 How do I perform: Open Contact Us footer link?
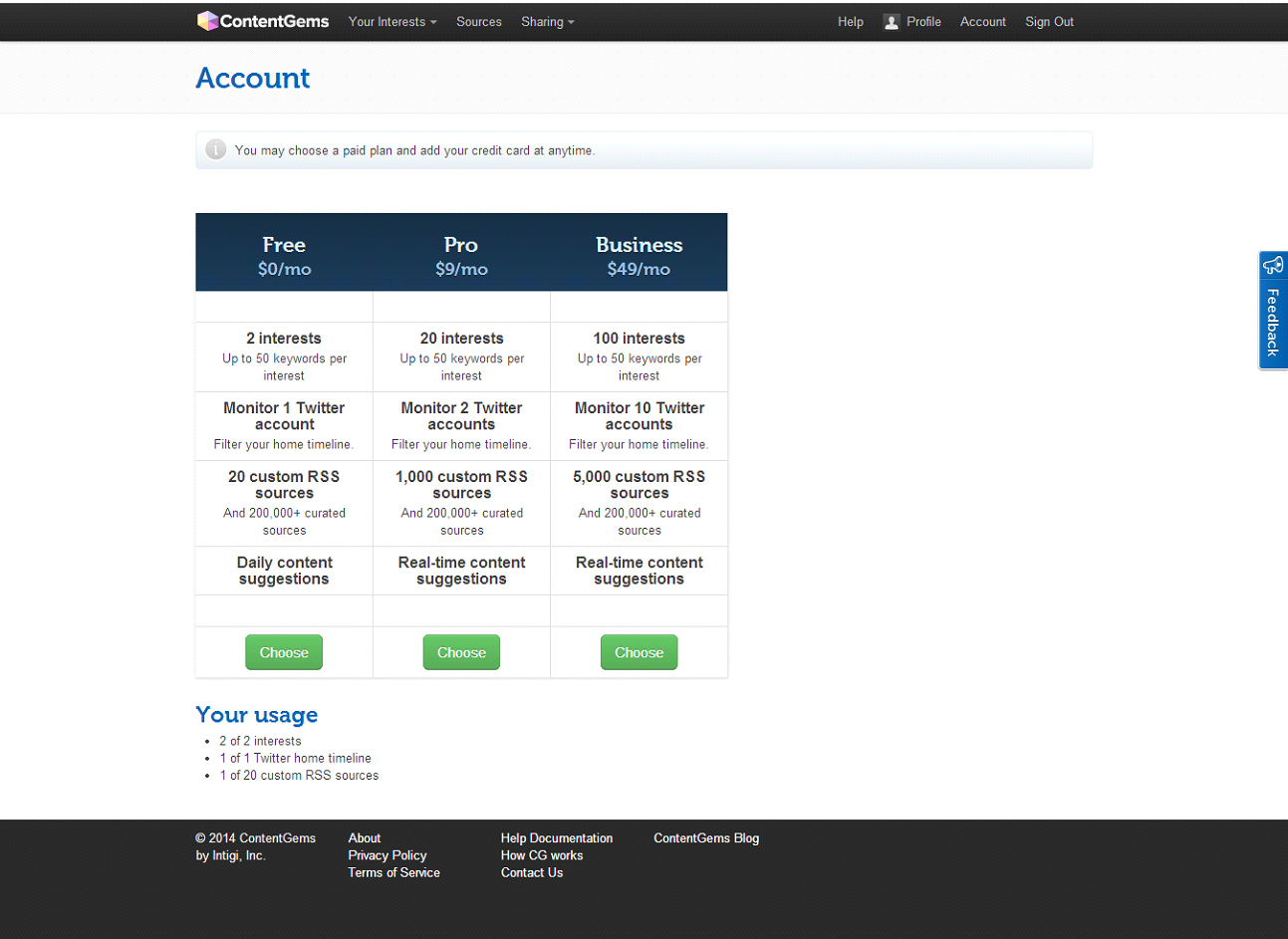coord(532,872)
